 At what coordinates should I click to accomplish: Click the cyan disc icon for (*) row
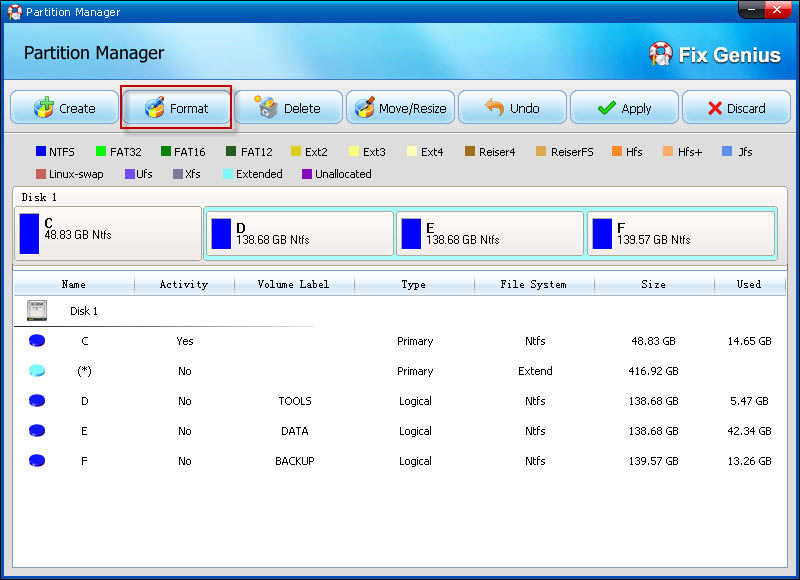tap(37, 371)
